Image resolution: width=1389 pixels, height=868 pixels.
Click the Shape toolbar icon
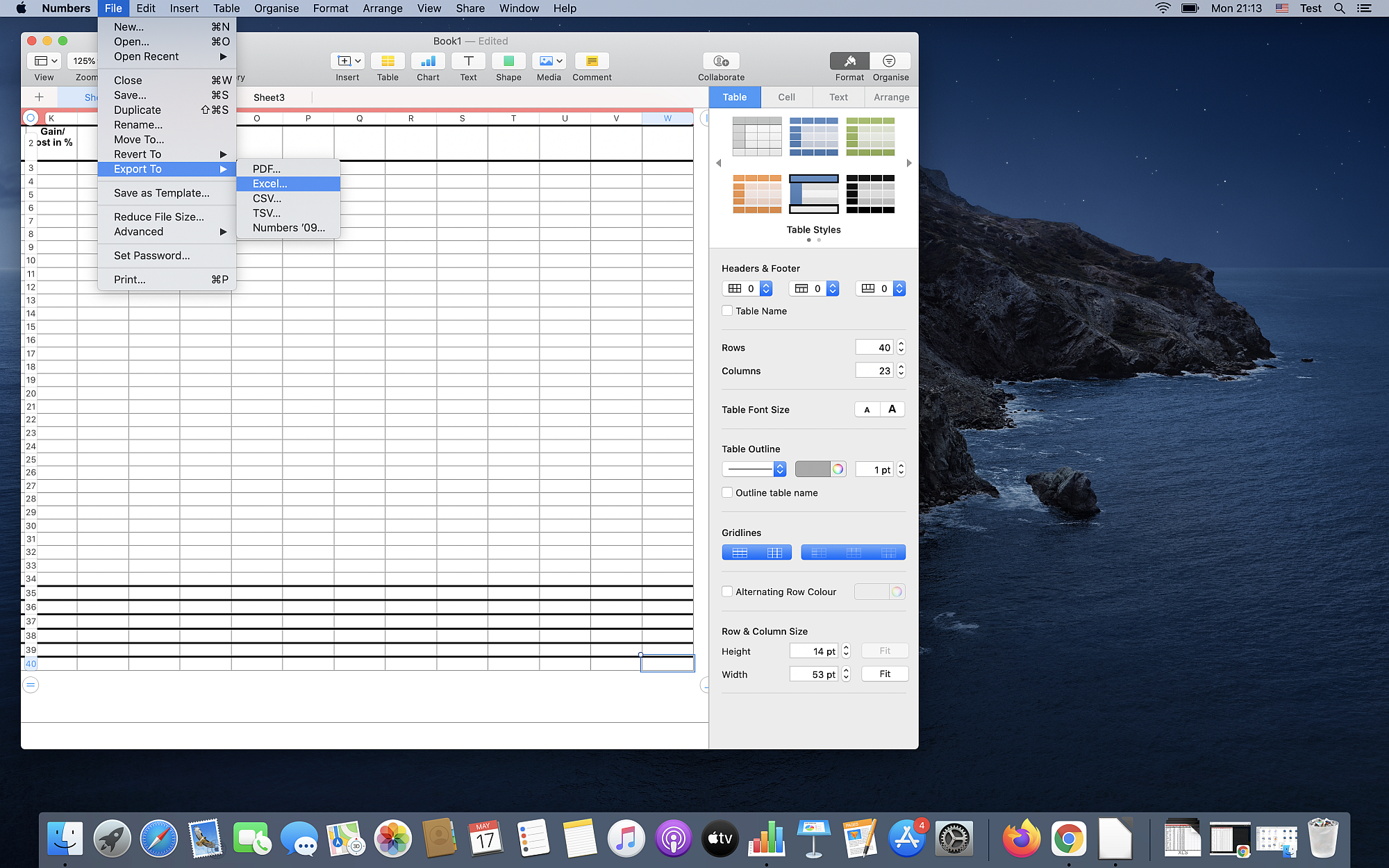[508, 62]
